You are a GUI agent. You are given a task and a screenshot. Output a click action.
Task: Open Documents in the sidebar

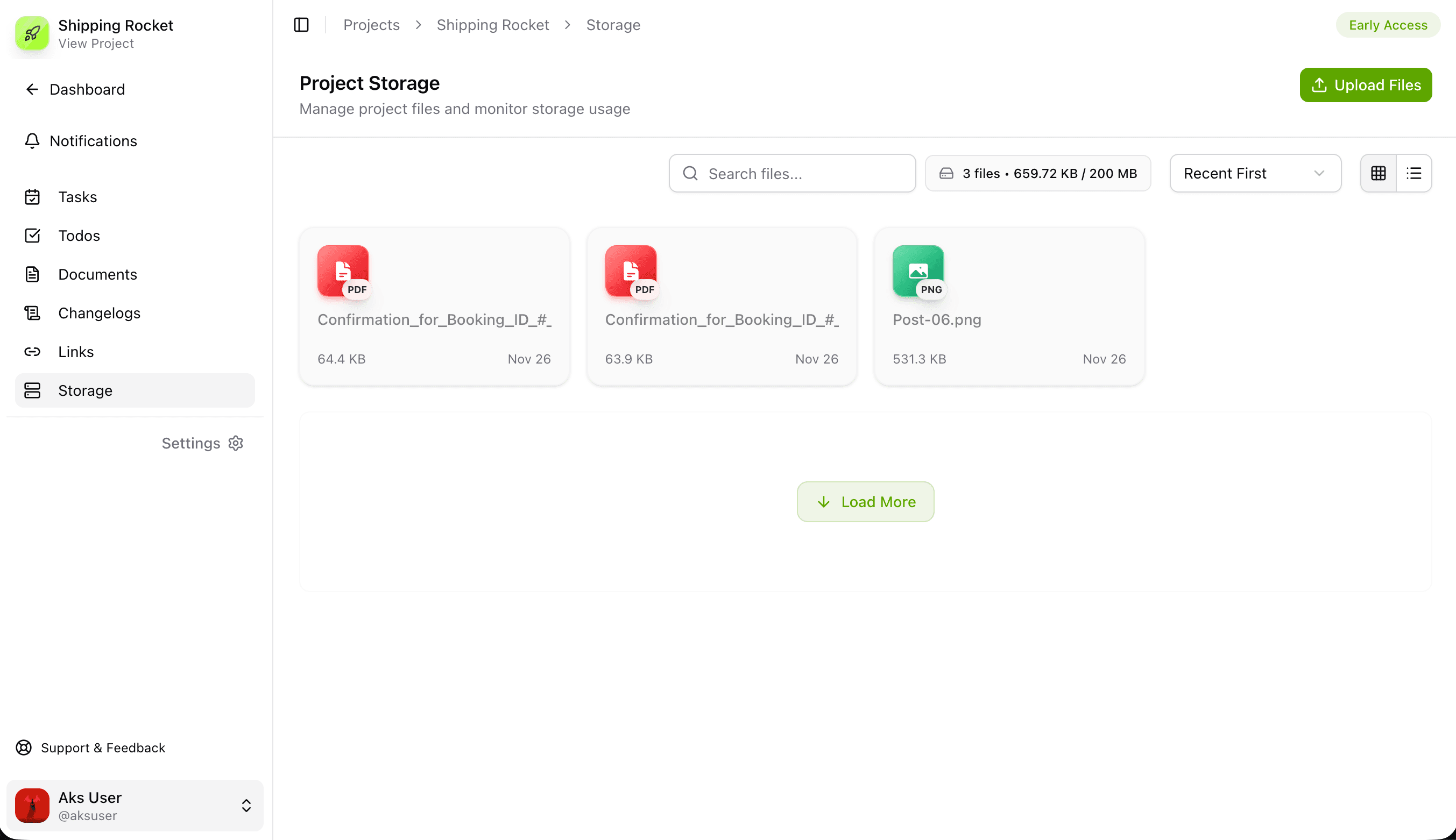click(97, 275)
